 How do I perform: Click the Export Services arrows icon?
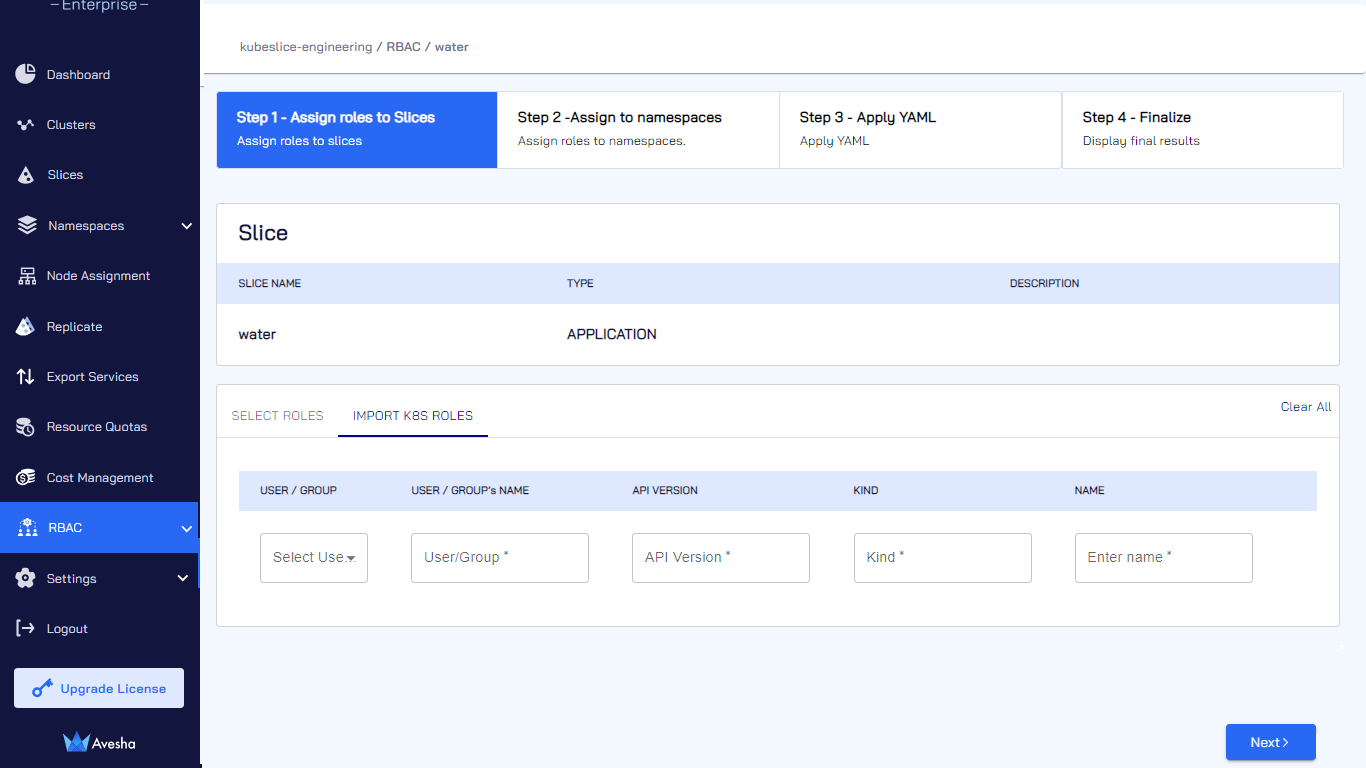(26, 377)
